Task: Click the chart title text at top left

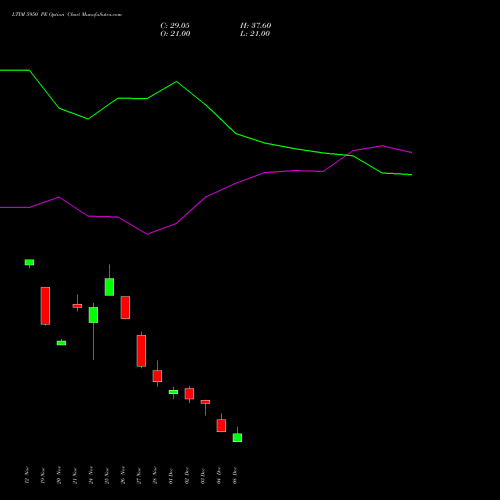Action: (x=67, y=15)
